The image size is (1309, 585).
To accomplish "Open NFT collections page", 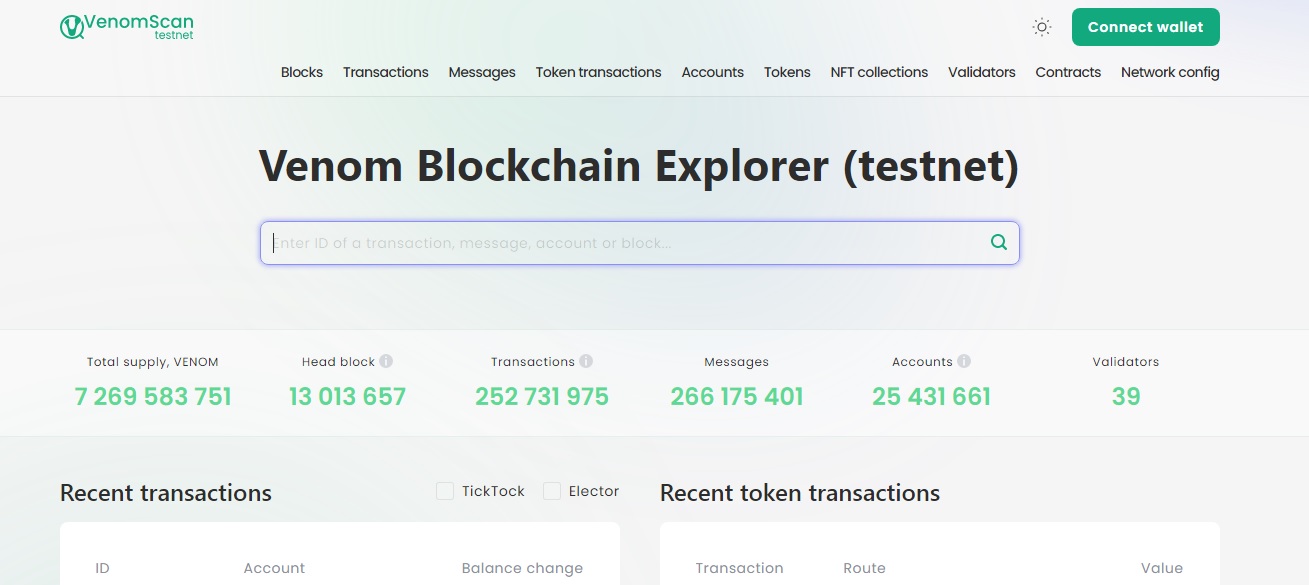I will tap(879, 72).
